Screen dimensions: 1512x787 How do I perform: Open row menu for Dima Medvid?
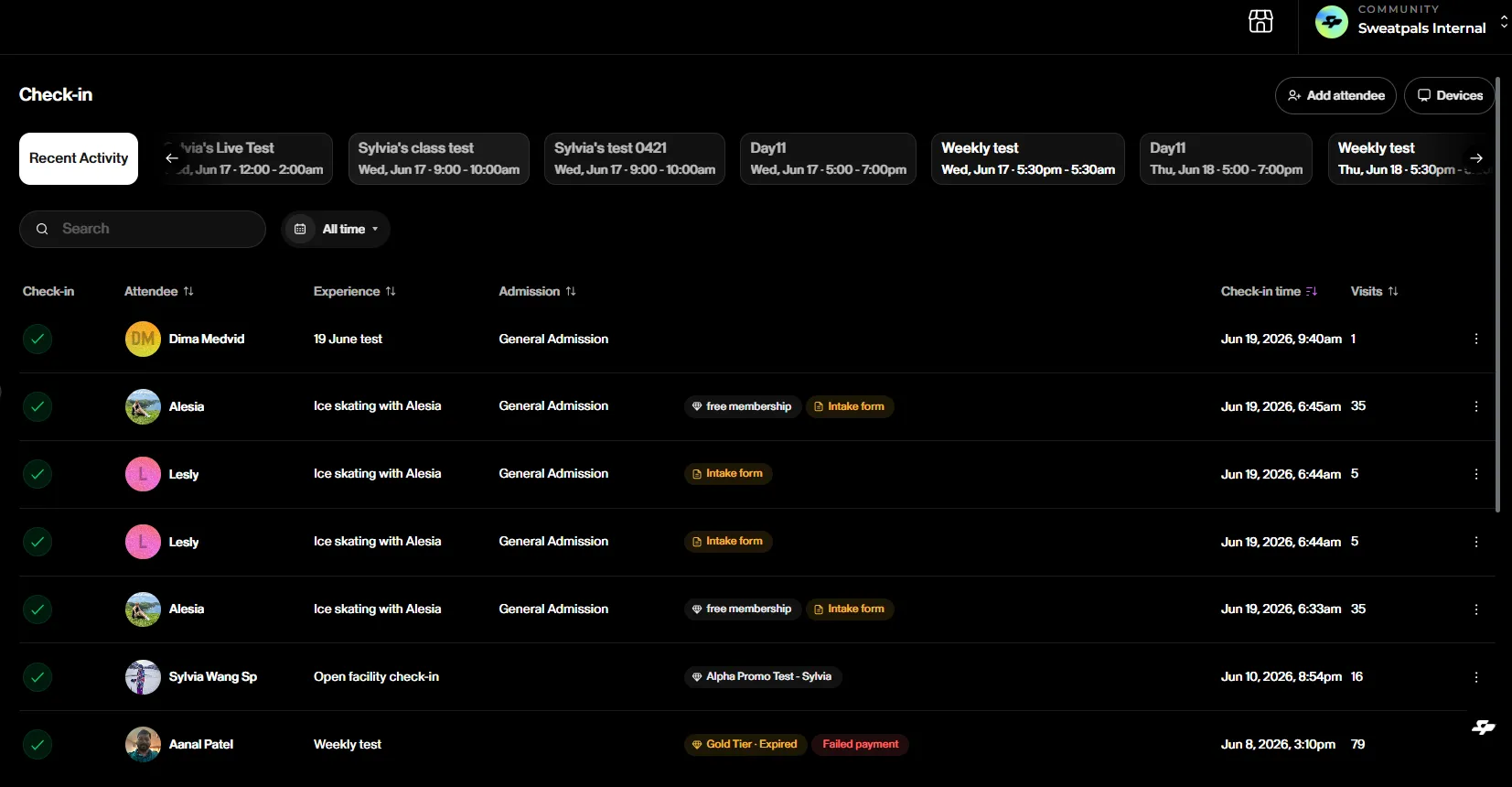click(x=1476, y=339)
